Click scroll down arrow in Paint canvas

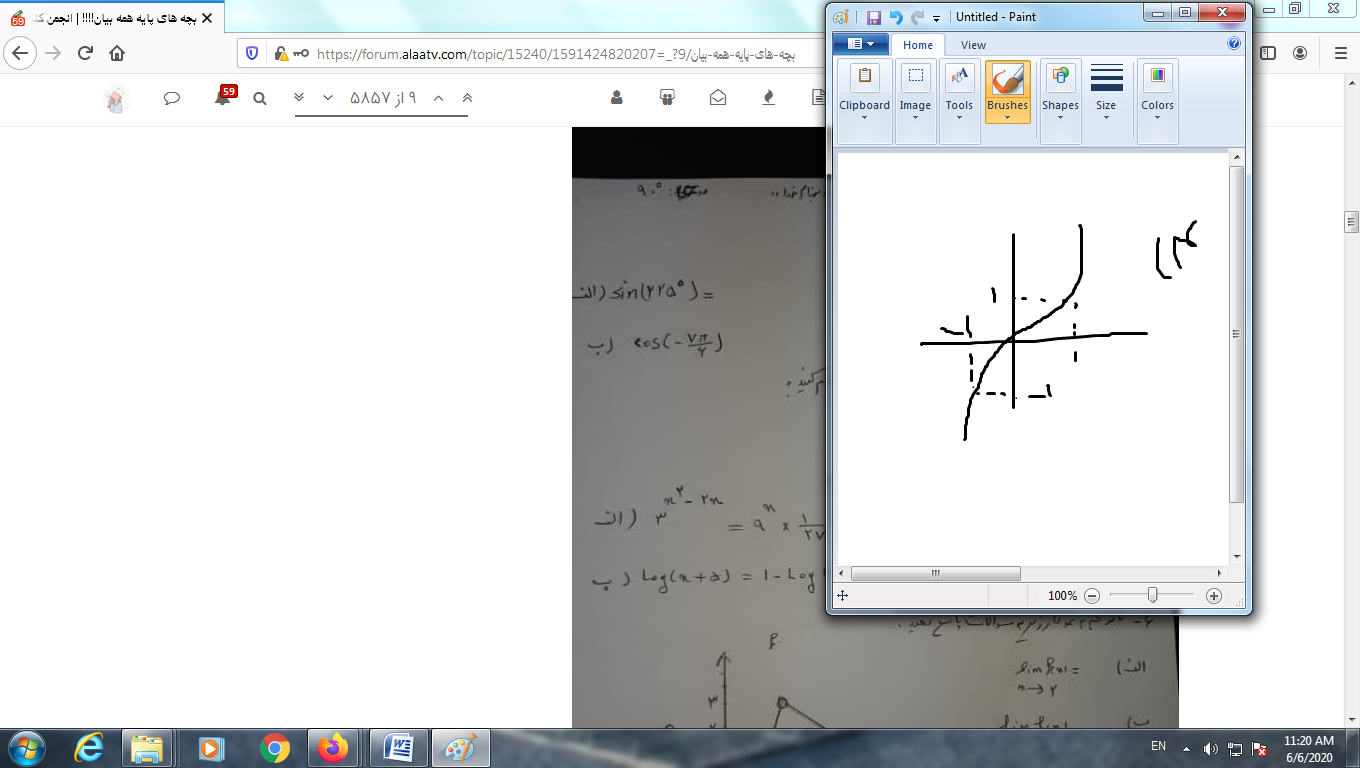[1237, 557]
